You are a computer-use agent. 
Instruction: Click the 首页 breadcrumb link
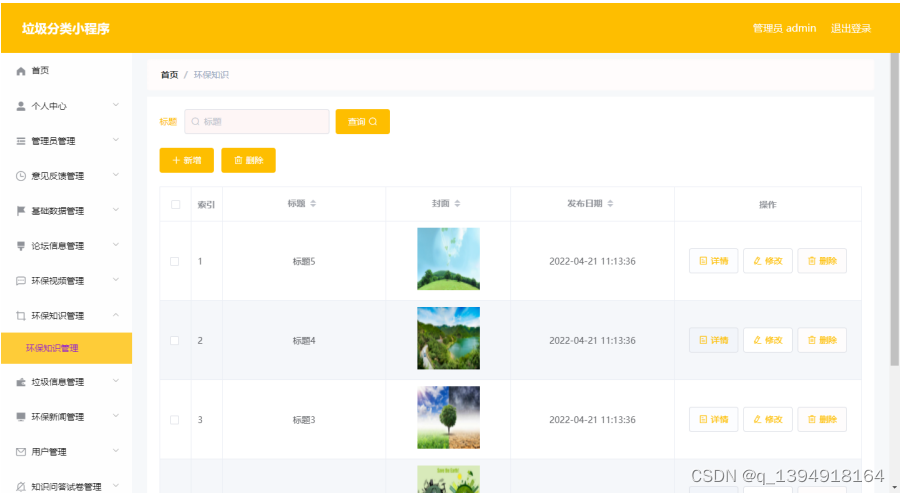(169, 75)
